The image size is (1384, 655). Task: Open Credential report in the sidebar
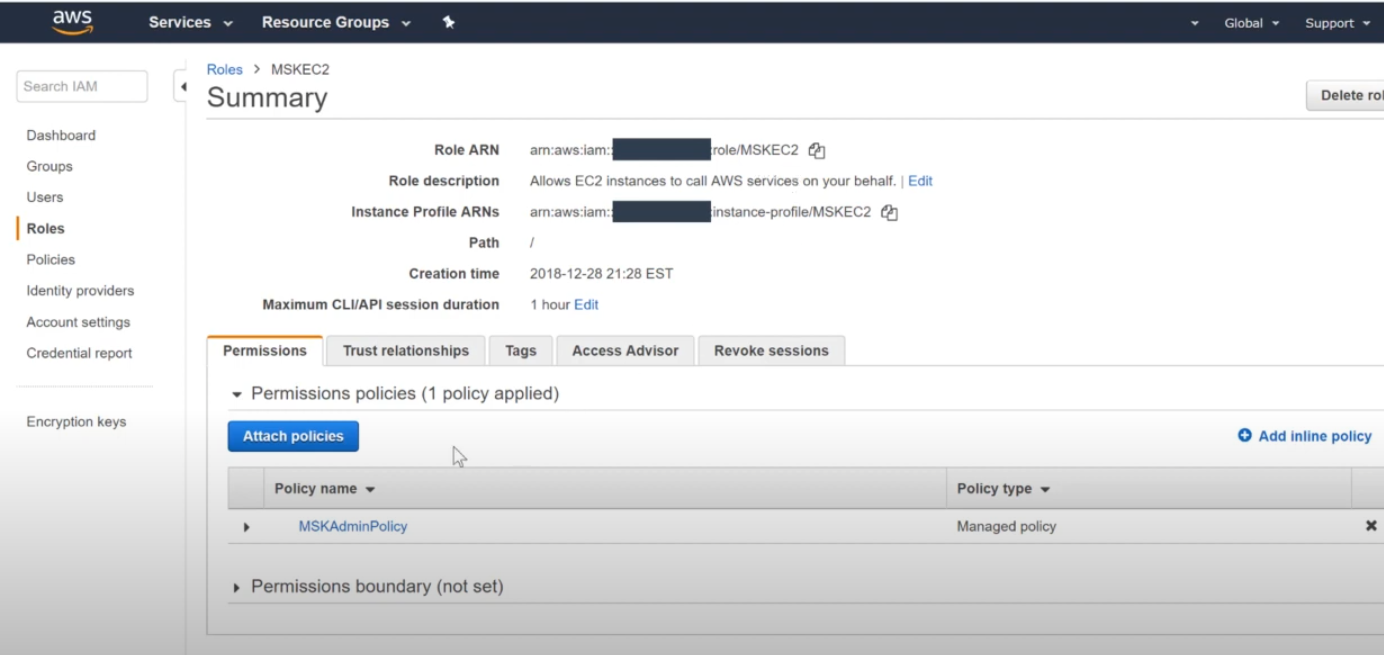point(79,353)
